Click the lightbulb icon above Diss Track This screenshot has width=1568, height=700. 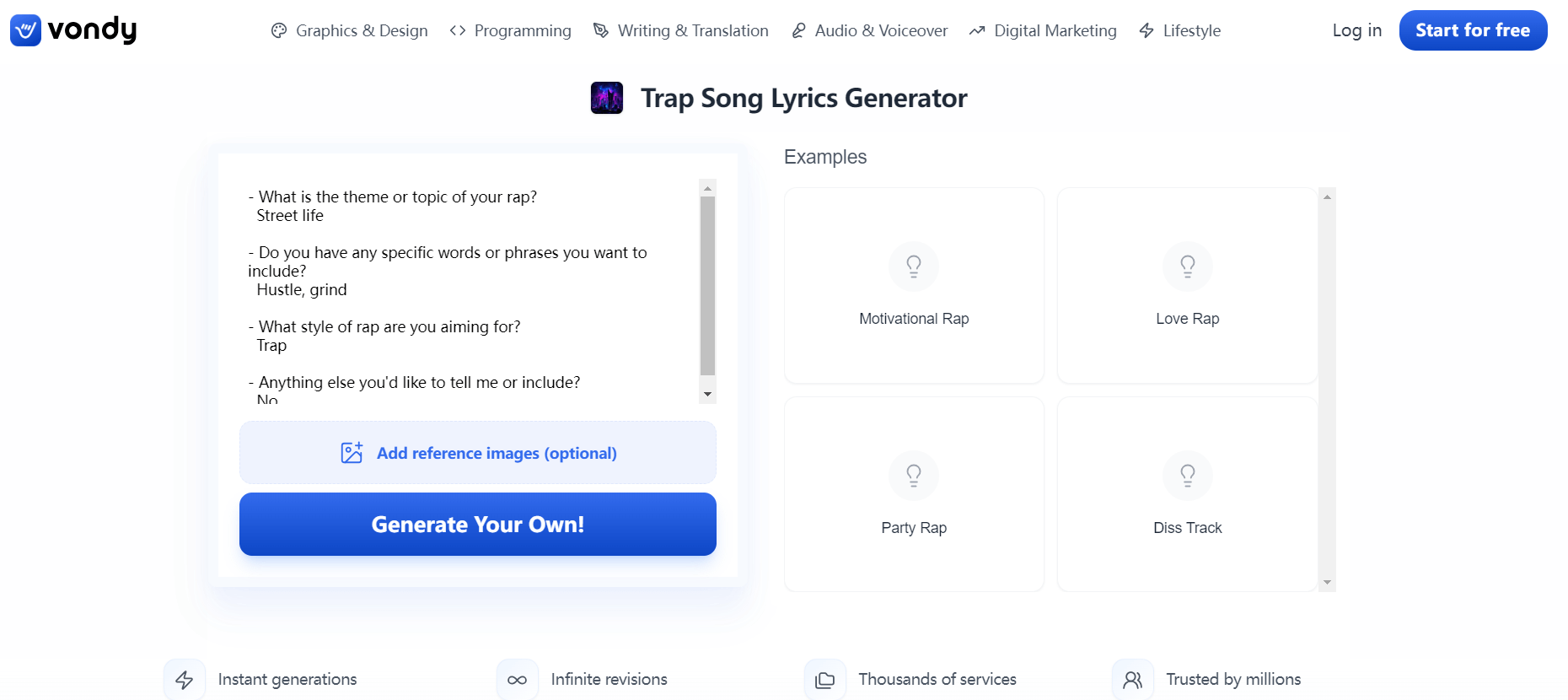coord(1187,476)
